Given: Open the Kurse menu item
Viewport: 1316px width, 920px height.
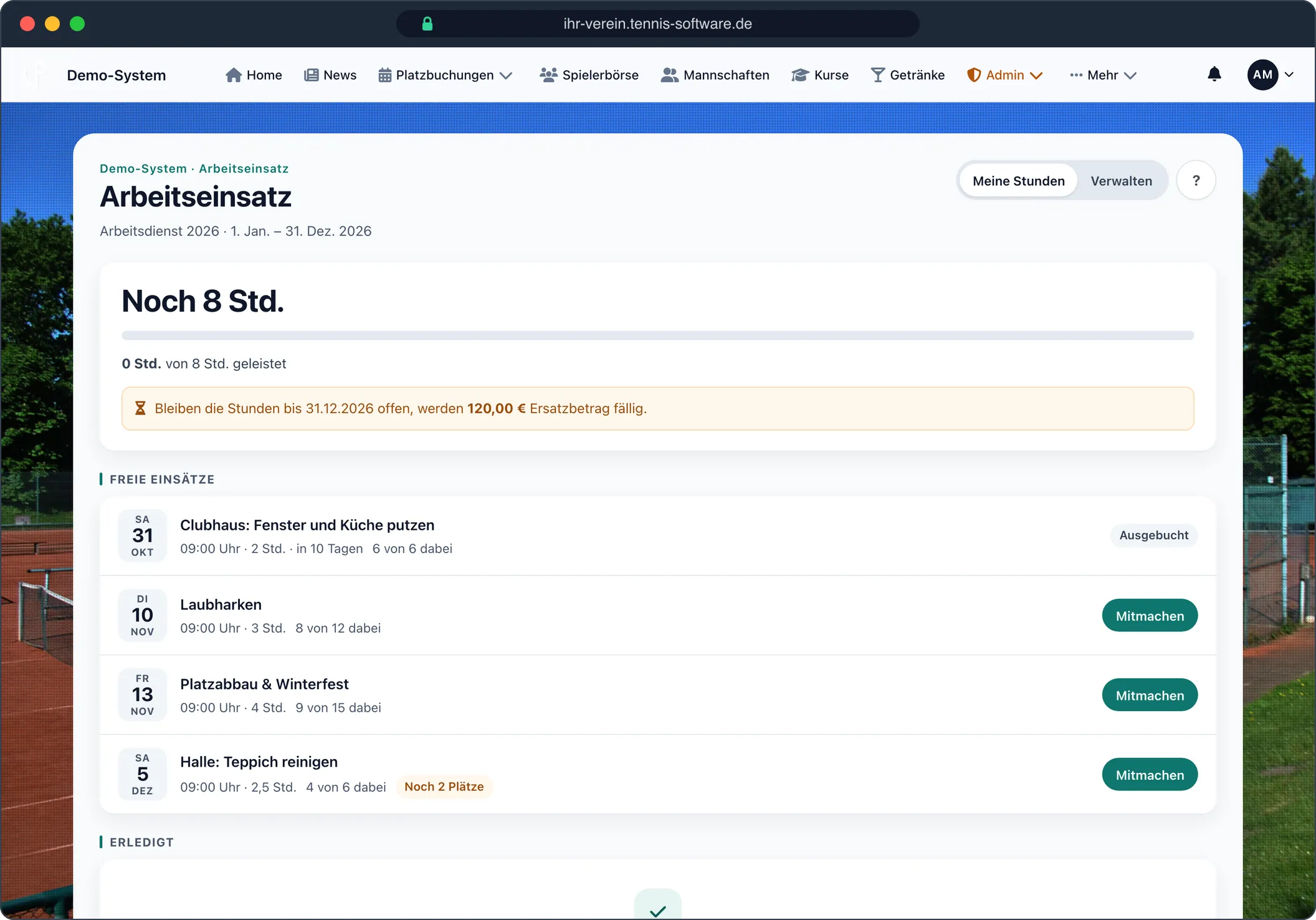Looking at the screenshot, I should 820,75.
